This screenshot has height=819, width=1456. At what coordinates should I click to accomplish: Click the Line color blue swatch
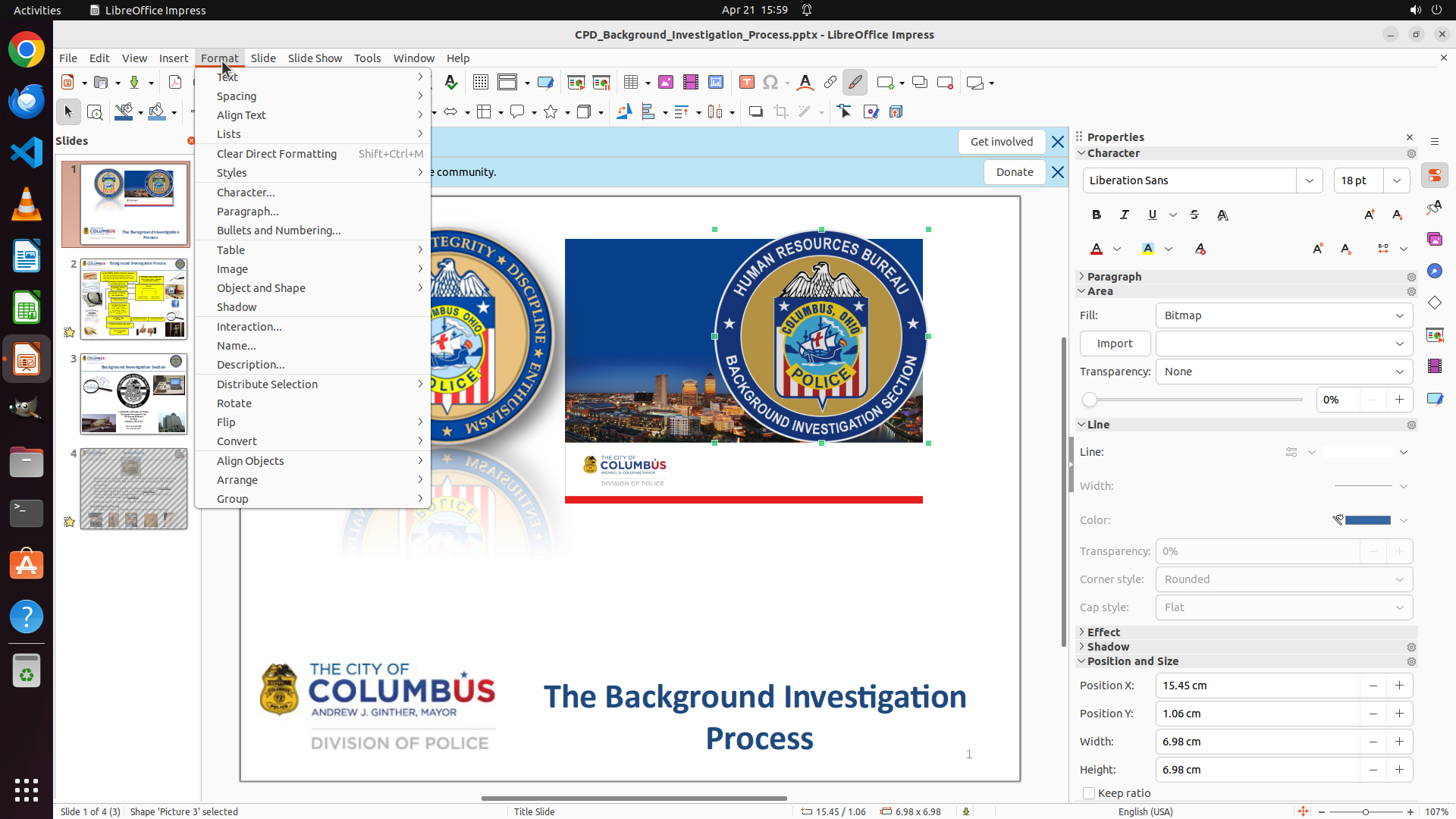[1367, 520]
